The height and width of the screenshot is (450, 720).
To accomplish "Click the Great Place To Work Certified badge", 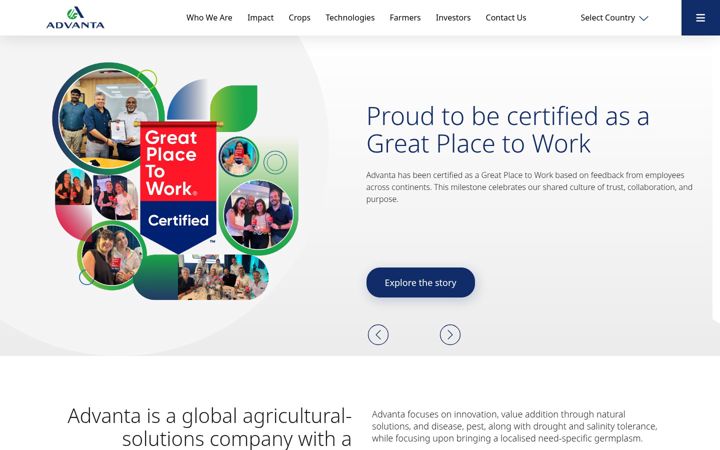I will [x=178, y=187].
